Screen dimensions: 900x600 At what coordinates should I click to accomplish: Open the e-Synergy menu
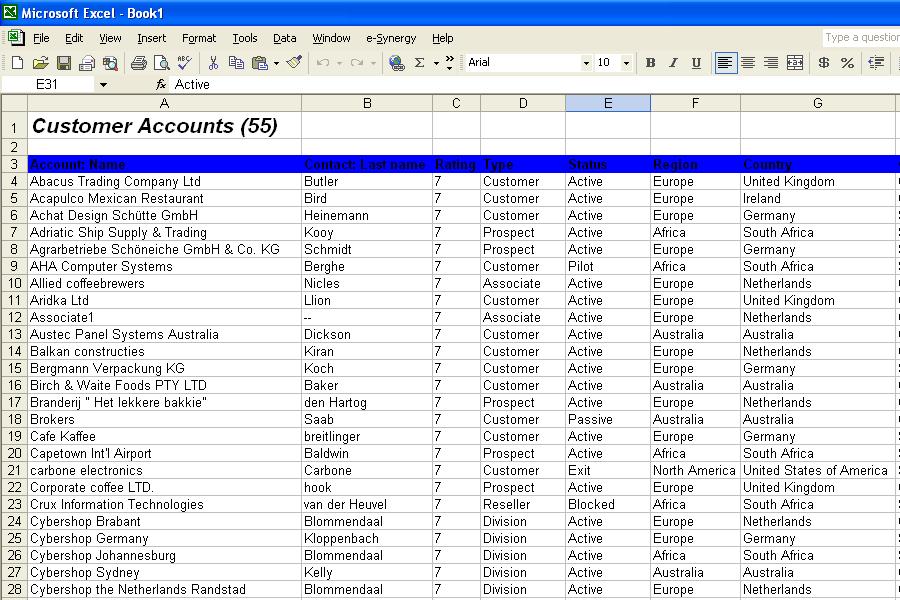(391, 38)
